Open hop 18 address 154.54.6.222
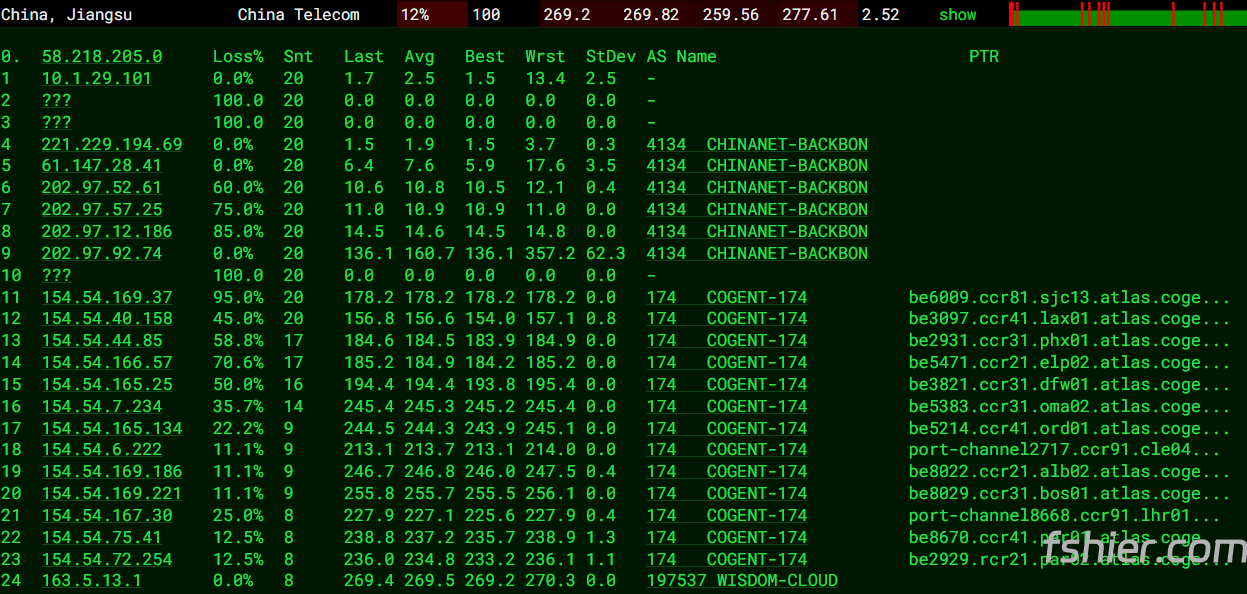The width and height of the screenshot is (1247, 594). tap(101, 450)
